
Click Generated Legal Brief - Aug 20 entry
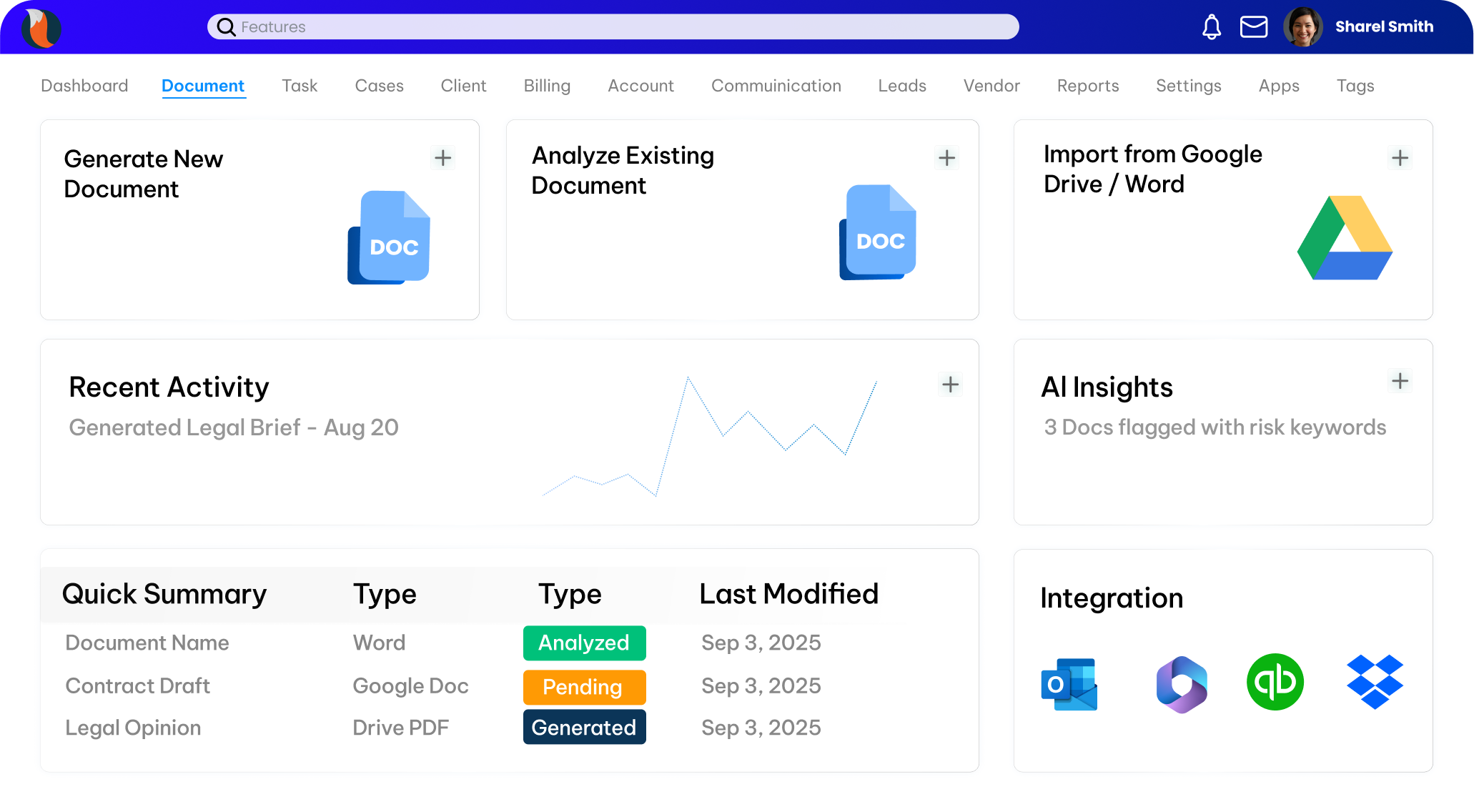pos(234,427)
